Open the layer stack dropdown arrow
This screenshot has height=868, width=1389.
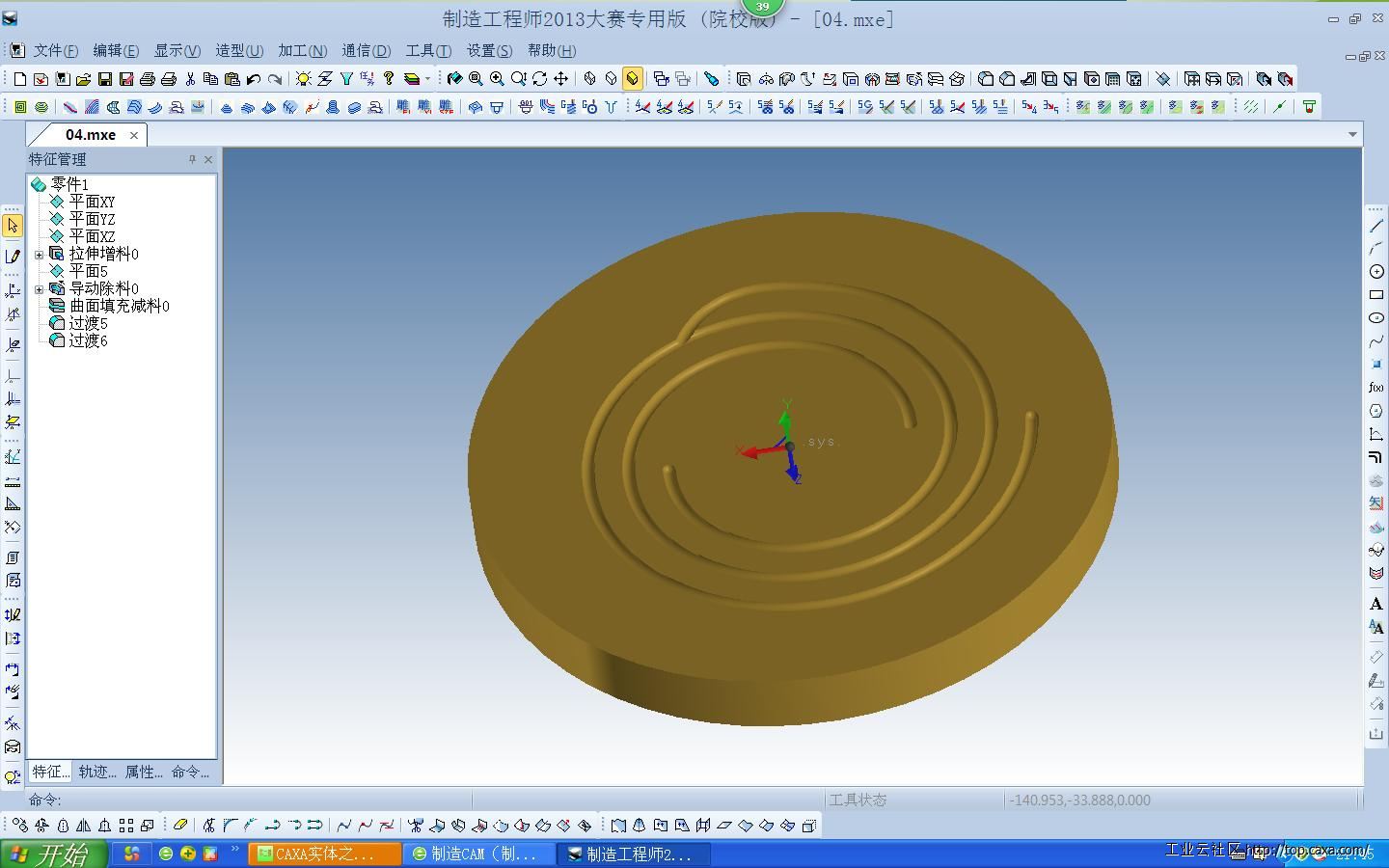[x=428, y=79]
